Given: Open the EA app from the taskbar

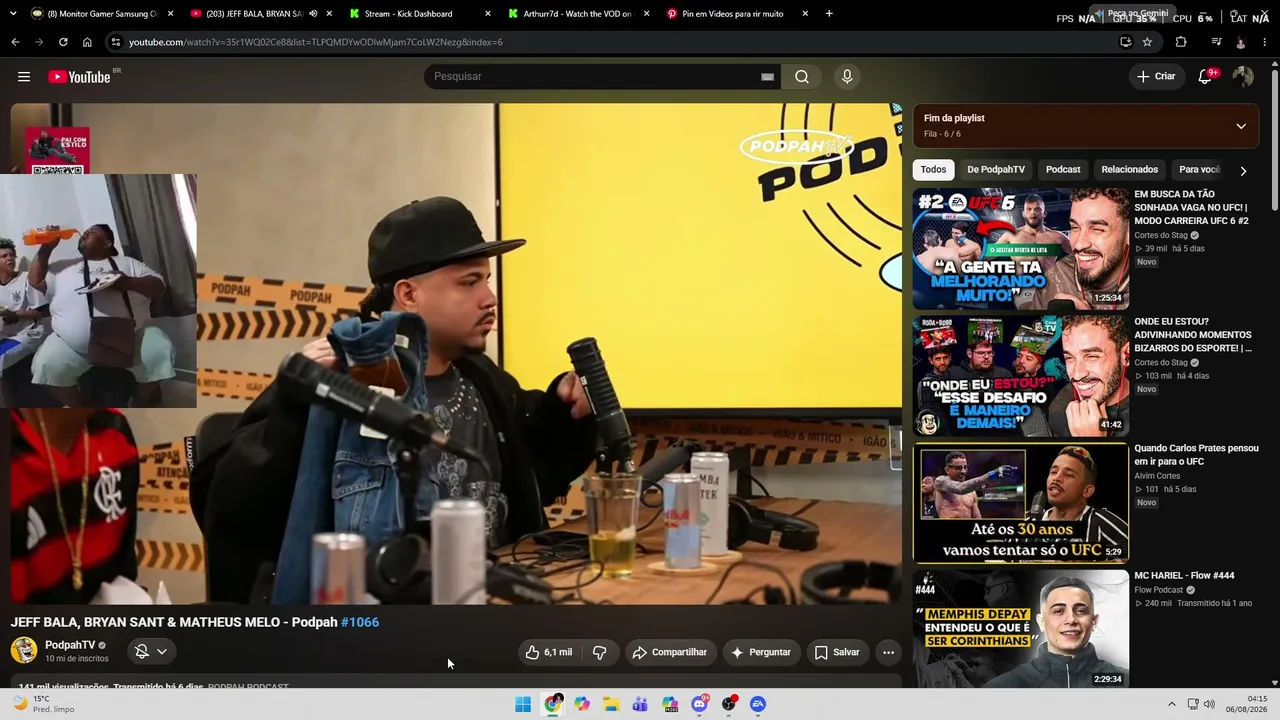Looking at the screenshot, I should coord(758,704).
